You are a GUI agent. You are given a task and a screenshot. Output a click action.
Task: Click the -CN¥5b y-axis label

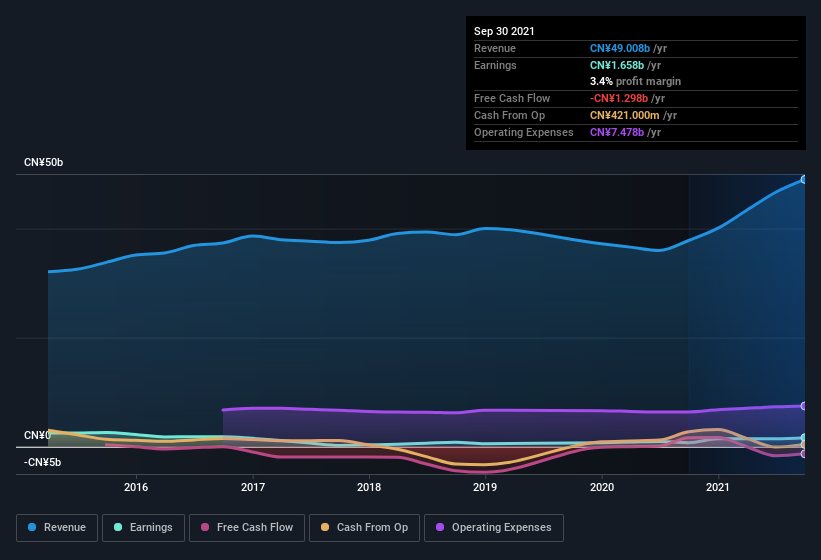[x=42, y=462]
